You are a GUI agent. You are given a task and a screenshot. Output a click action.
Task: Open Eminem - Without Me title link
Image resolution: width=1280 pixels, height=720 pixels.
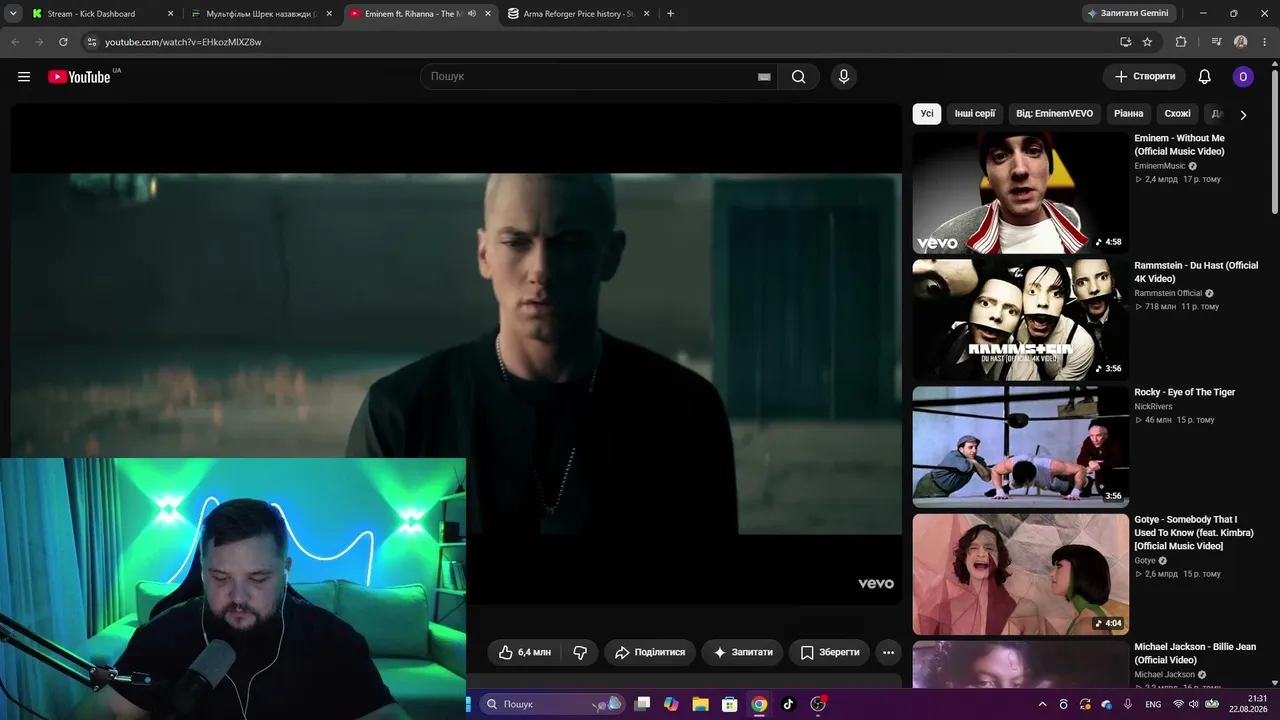1180,145
